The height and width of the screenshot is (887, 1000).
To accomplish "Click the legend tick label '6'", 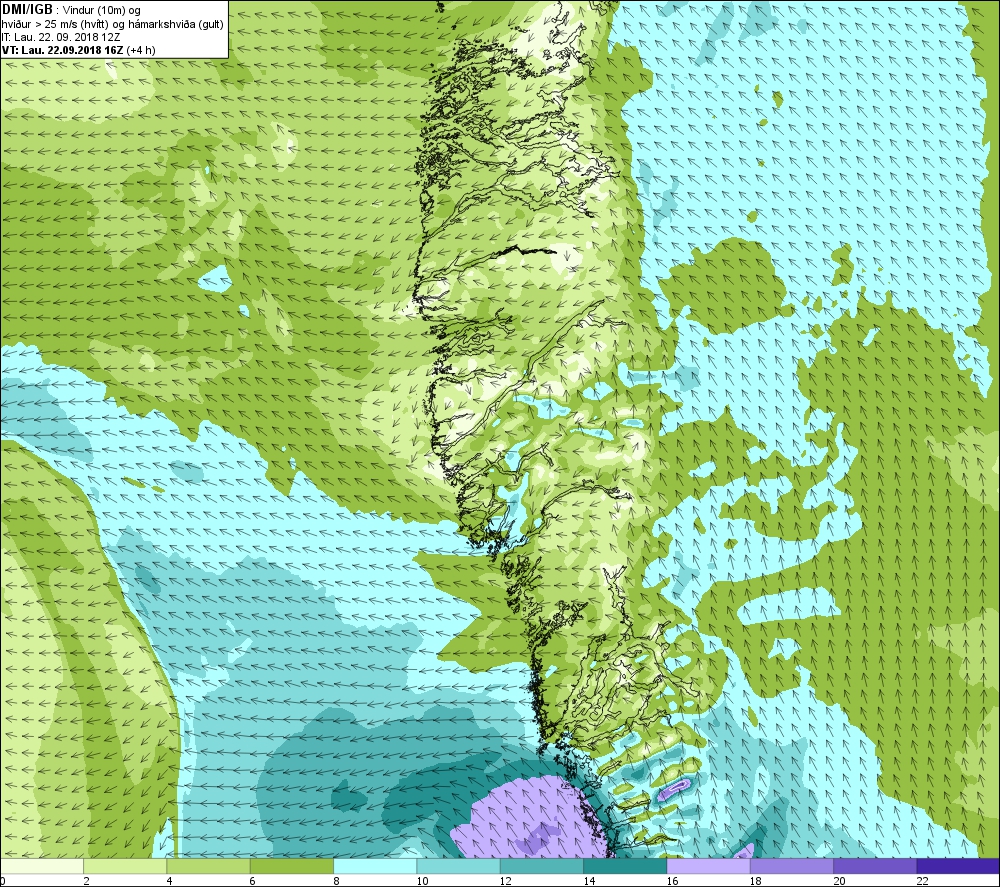I will [x=253, y=881].
